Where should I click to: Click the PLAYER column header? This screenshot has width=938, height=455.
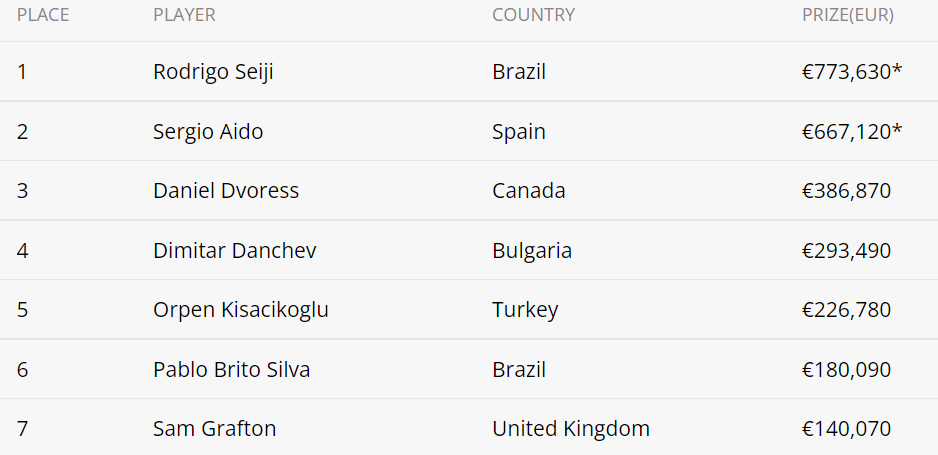(x=184, y=15)
